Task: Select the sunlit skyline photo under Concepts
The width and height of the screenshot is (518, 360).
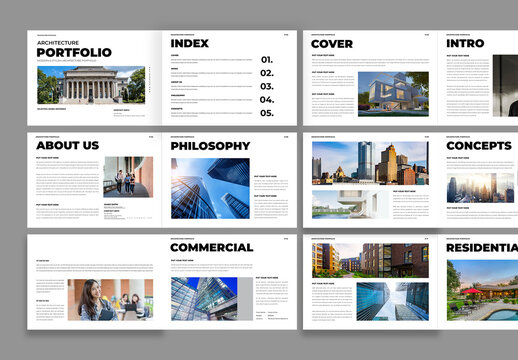Action: point(480,188)
